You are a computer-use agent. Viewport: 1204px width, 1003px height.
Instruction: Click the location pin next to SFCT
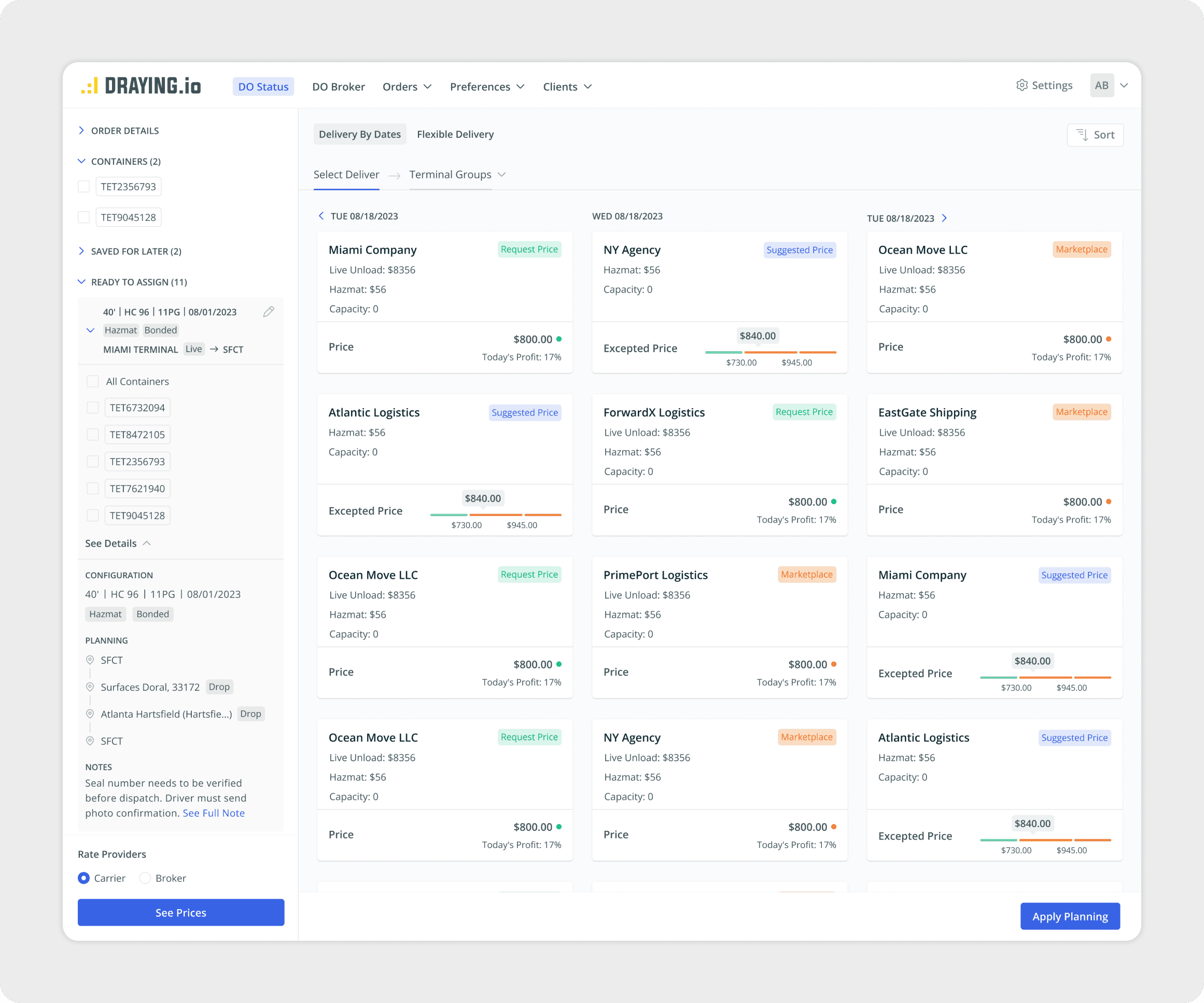[90, 660]
